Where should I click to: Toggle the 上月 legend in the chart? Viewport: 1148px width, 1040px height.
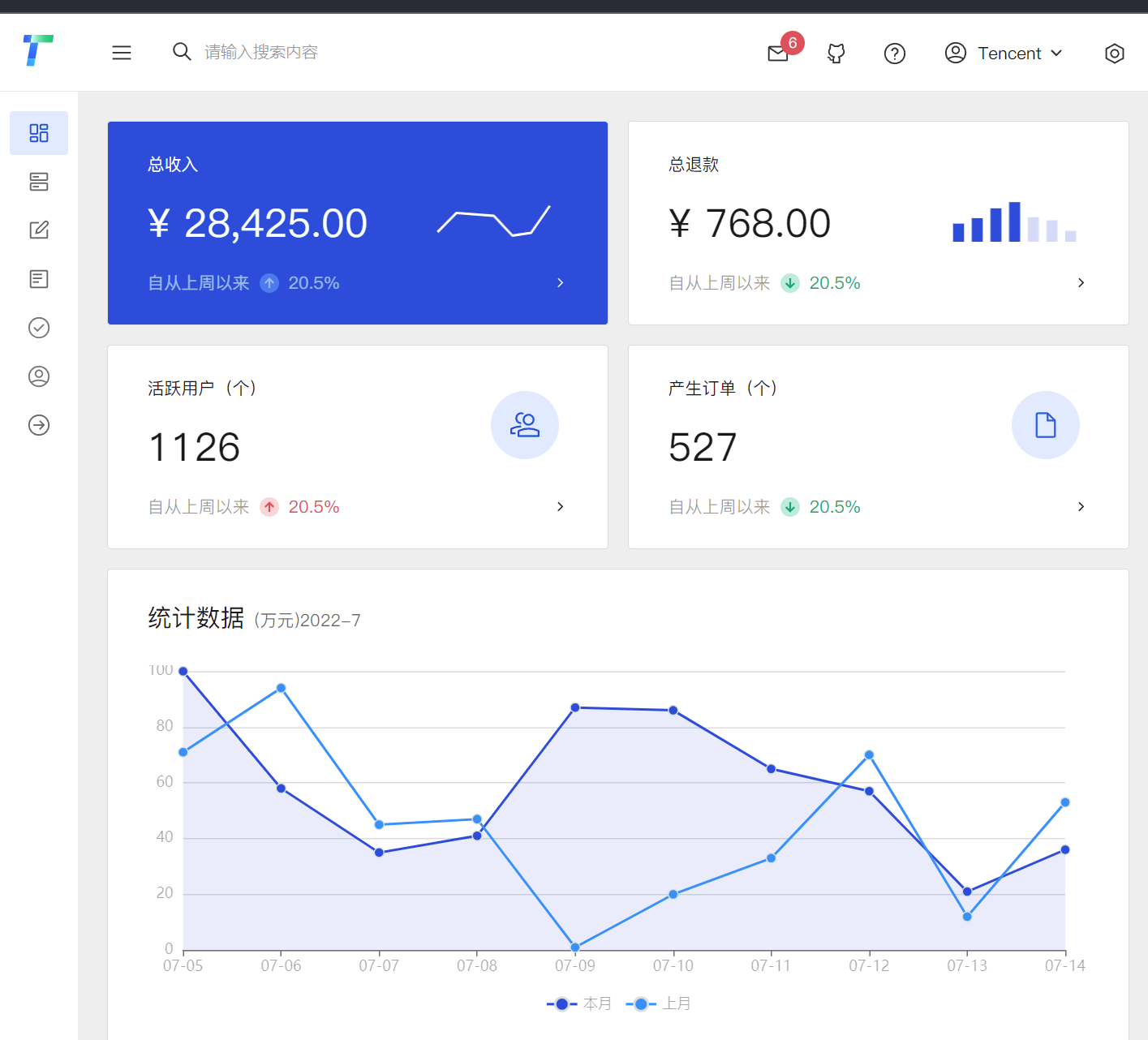click(659, 1003)
